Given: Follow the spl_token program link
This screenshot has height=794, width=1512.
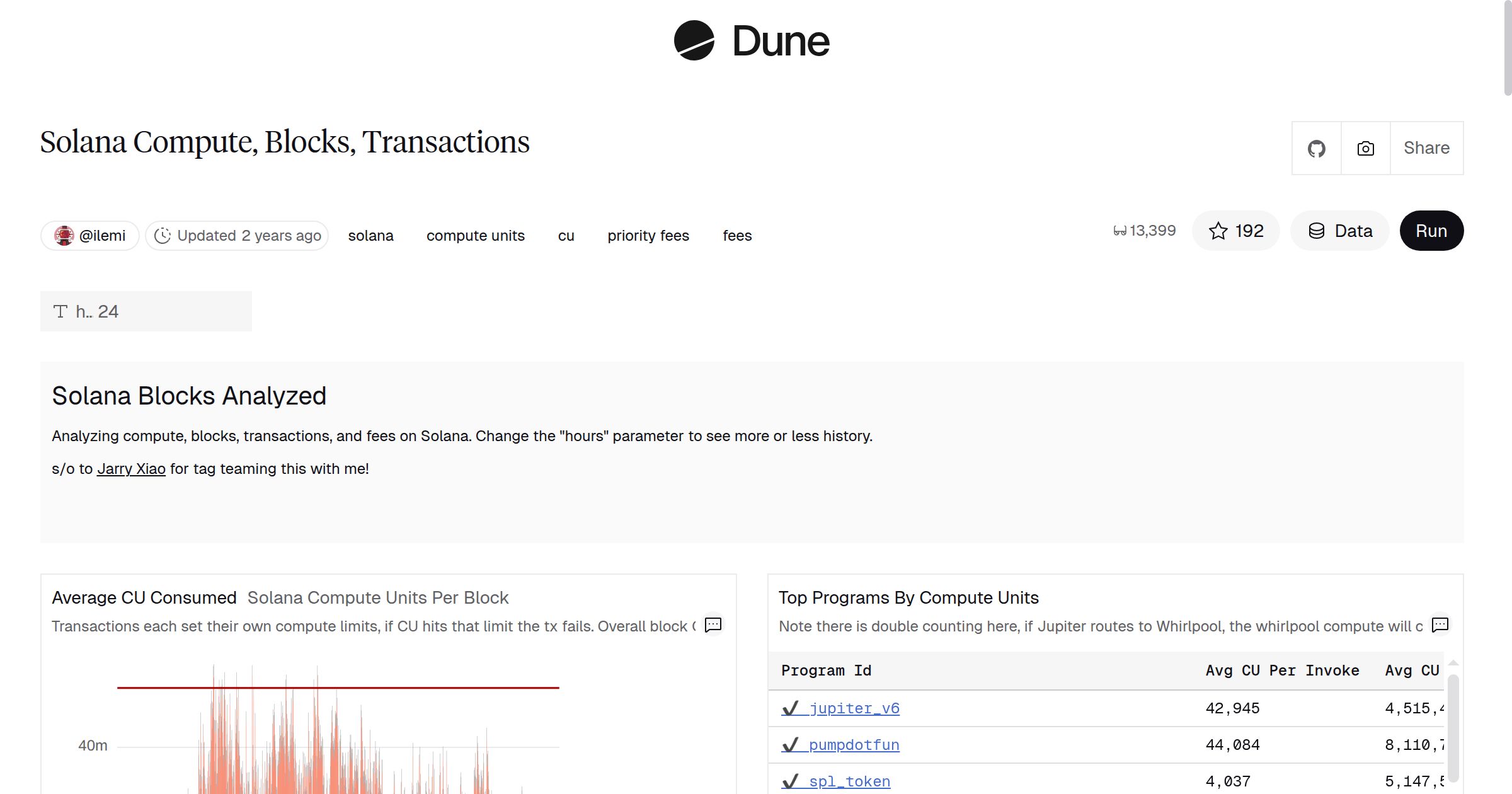Looking at the screenshot, I should coord(849,781).
